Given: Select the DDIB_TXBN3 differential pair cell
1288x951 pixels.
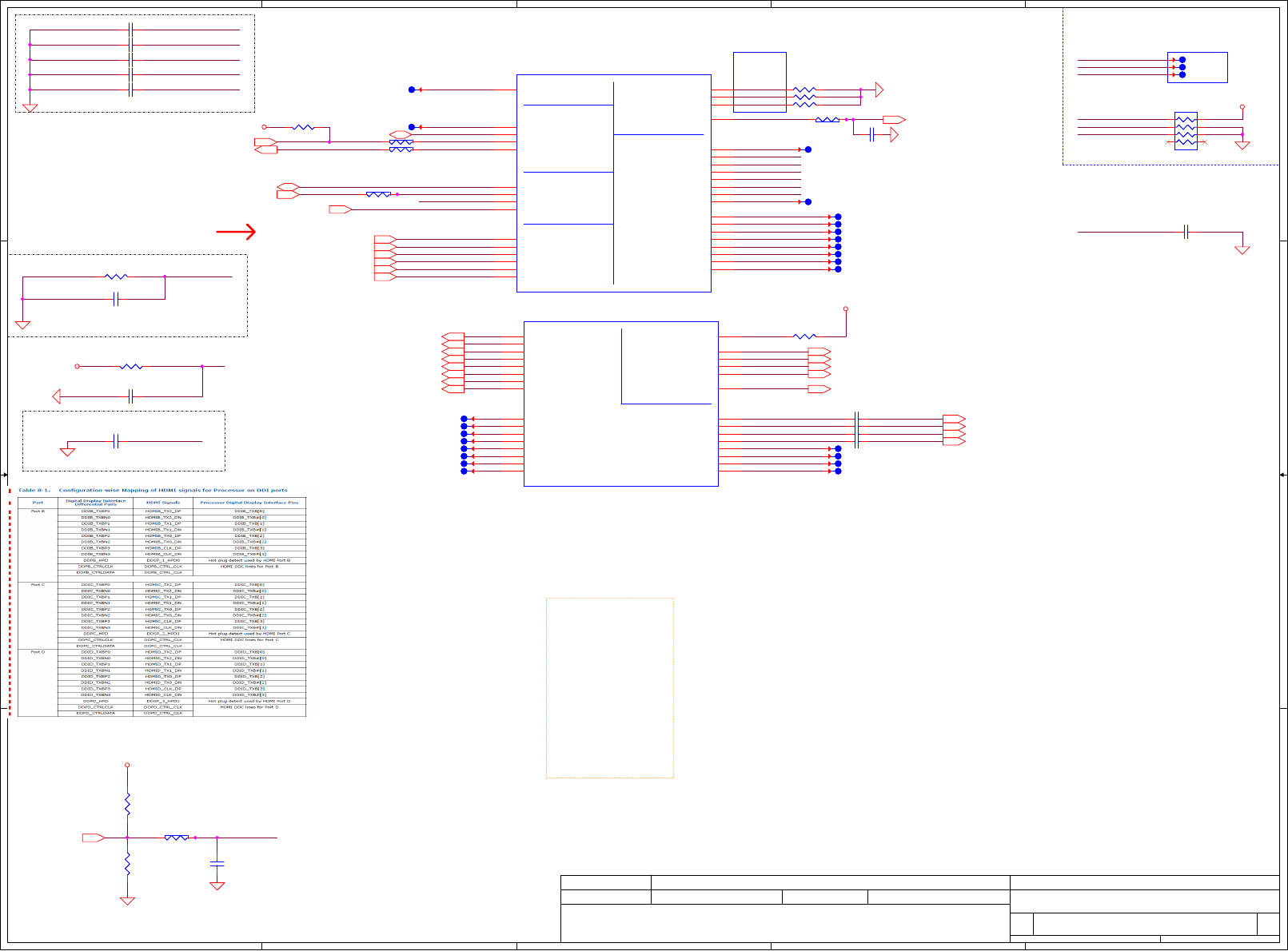Looking at the screenshot, I should [95, 554].
